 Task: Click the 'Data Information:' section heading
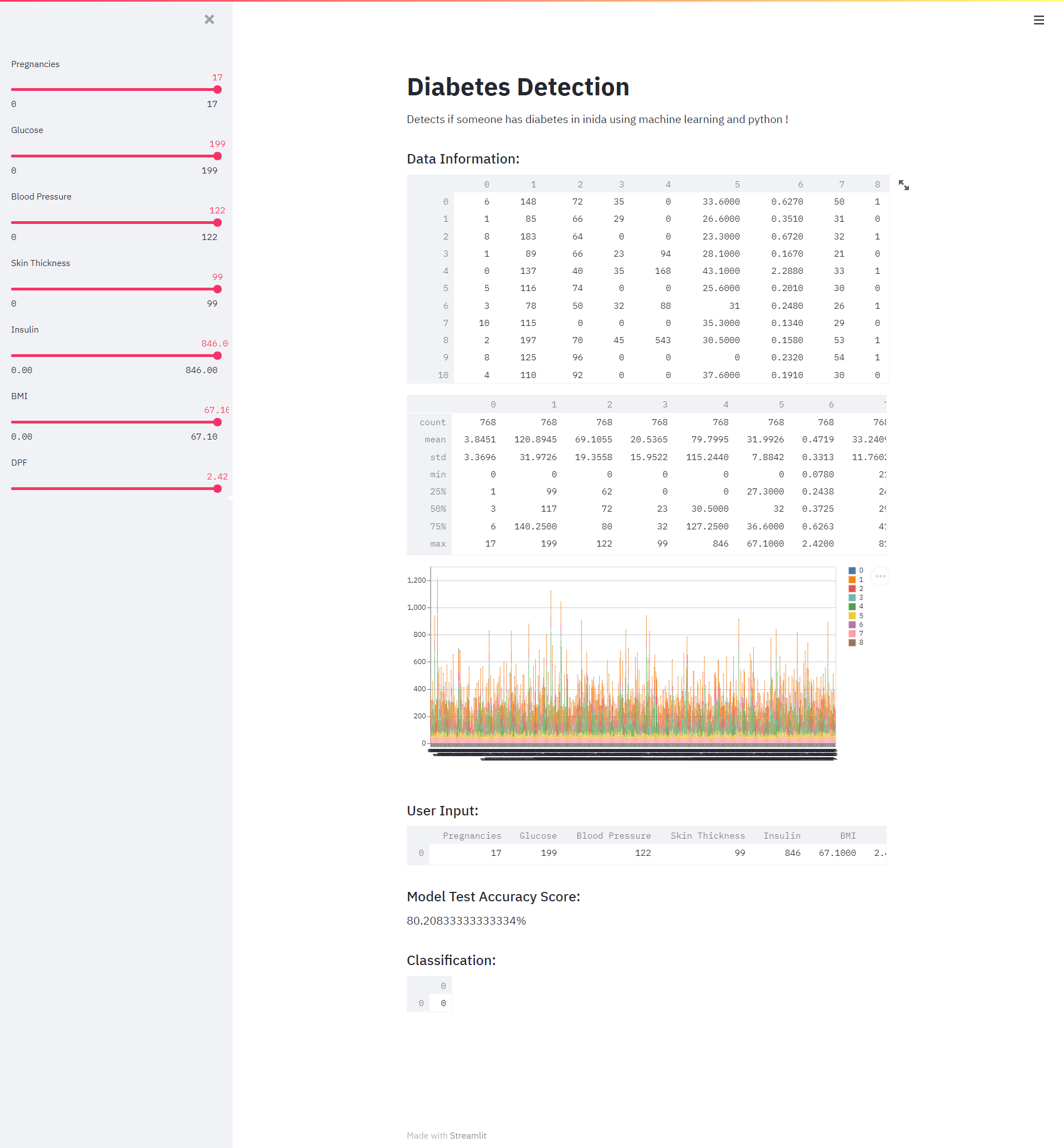click(463, 159)
